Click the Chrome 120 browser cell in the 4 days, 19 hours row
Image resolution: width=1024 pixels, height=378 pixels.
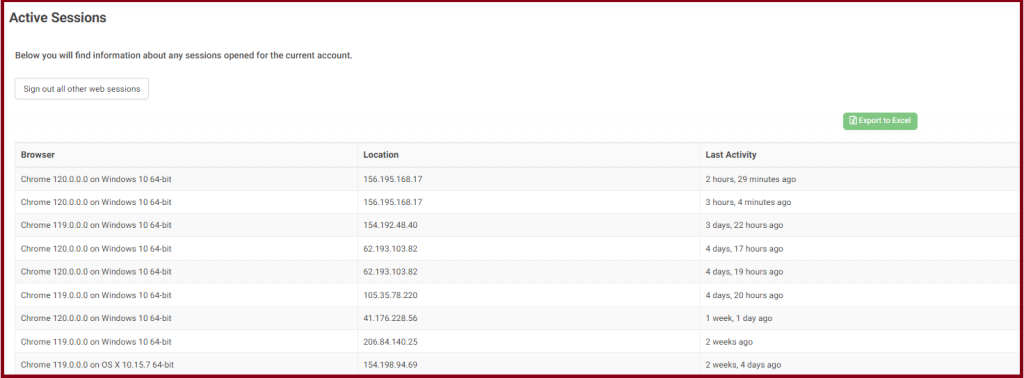pyautogui.click(x=186, y=272)
